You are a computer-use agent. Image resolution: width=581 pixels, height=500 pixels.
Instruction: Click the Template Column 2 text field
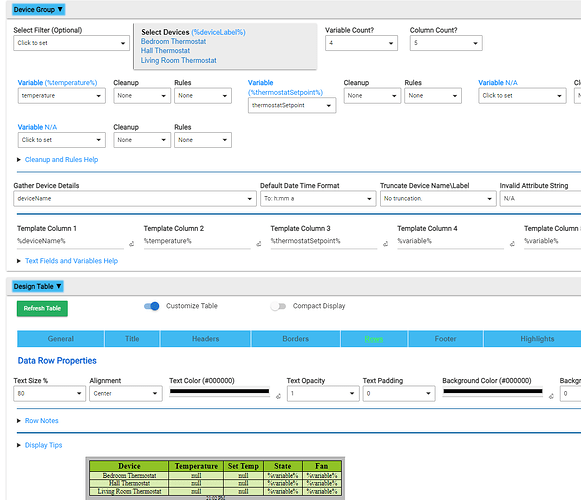[197, 241]
